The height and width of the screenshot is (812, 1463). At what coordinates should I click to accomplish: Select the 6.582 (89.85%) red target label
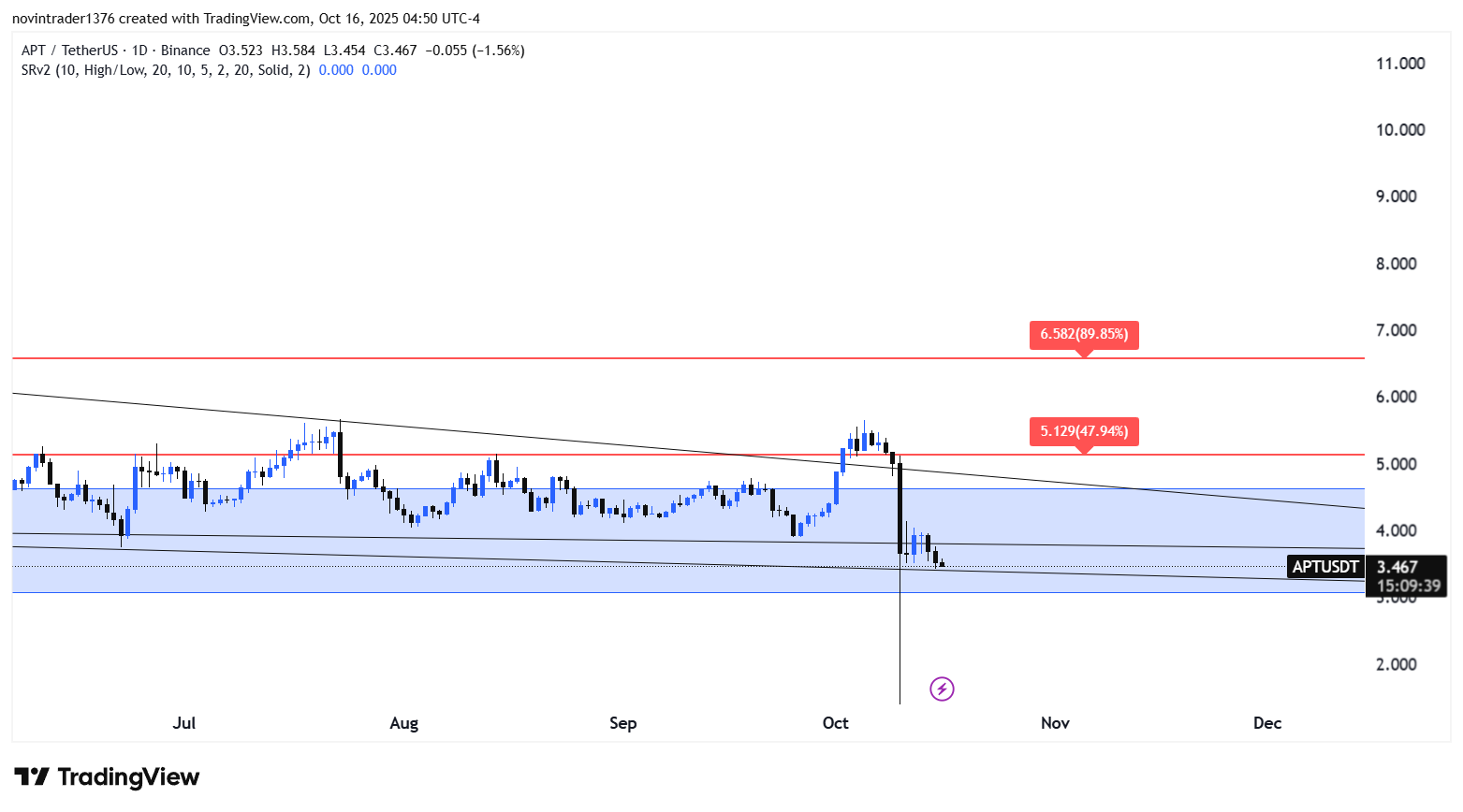coord(1084,335)
